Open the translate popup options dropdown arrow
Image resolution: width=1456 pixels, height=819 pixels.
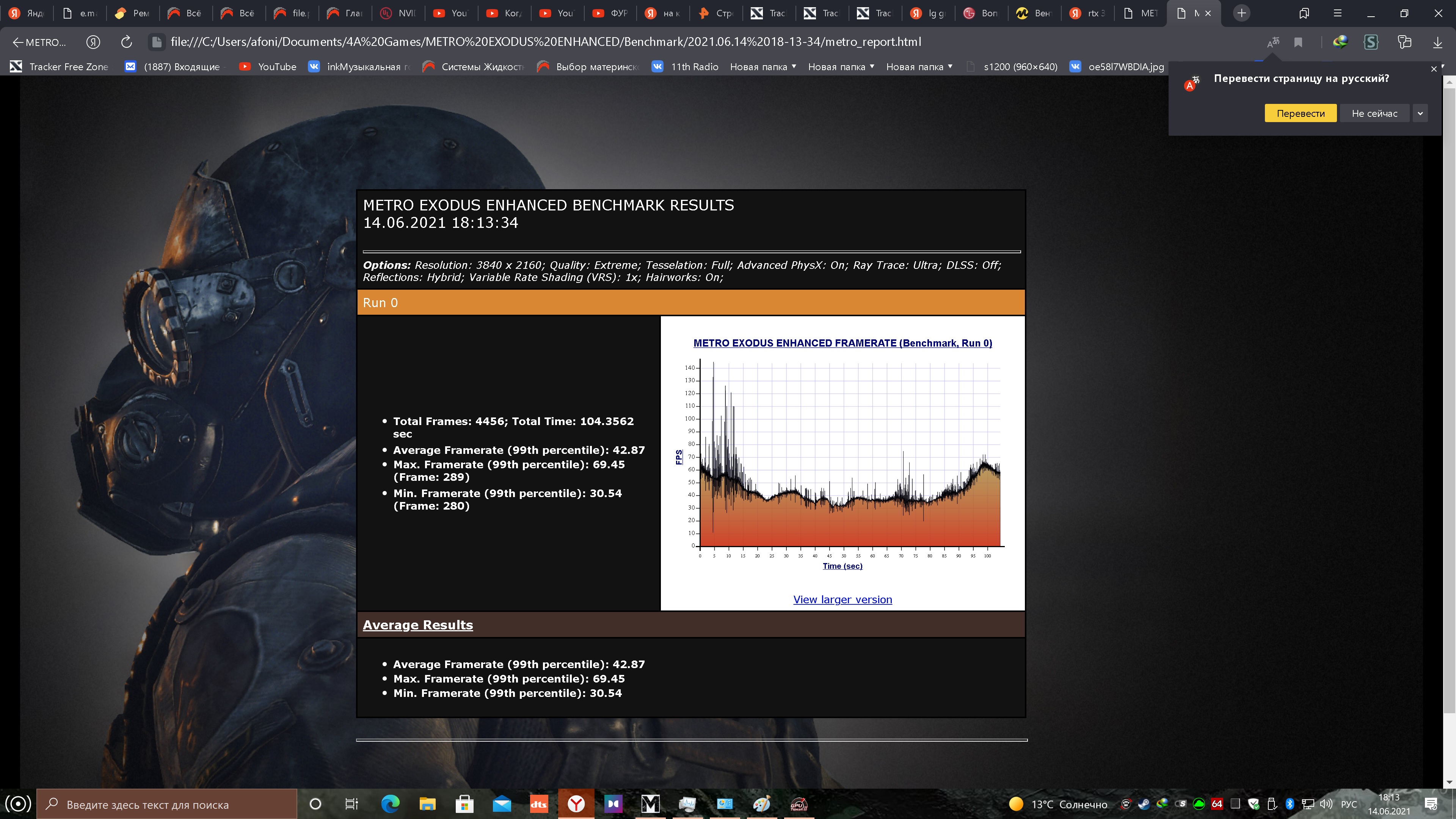[x=1420, y=113]
